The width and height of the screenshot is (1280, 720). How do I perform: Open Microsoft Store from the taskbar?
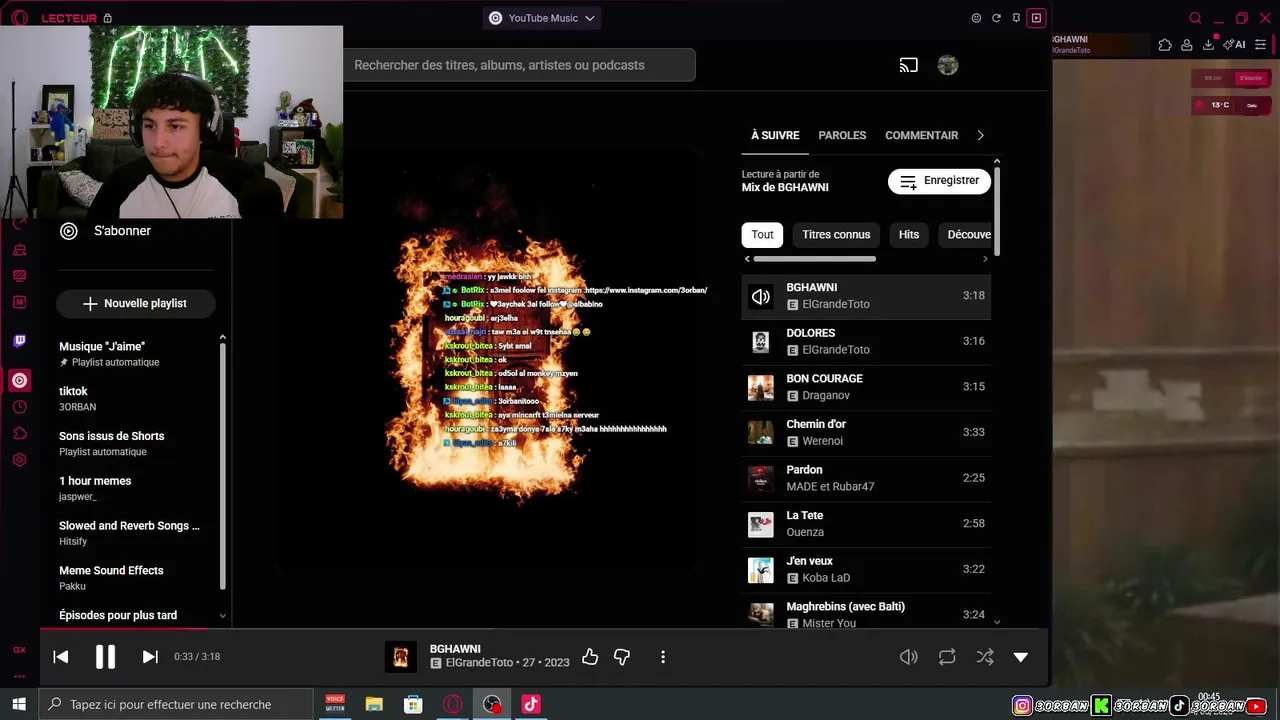(412, 704)
